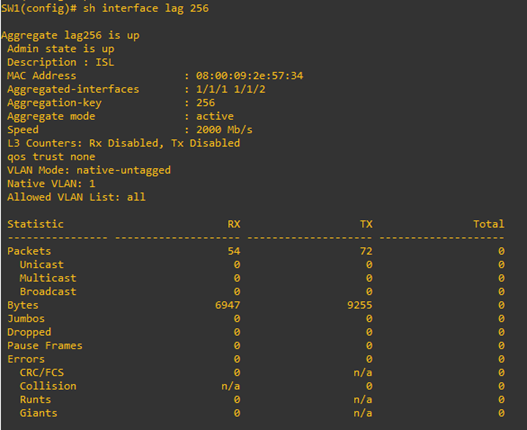This screenshot has width=527, height=430.
Task: Click the 'L3 Counters' line
Action: [x=124, y=144]
